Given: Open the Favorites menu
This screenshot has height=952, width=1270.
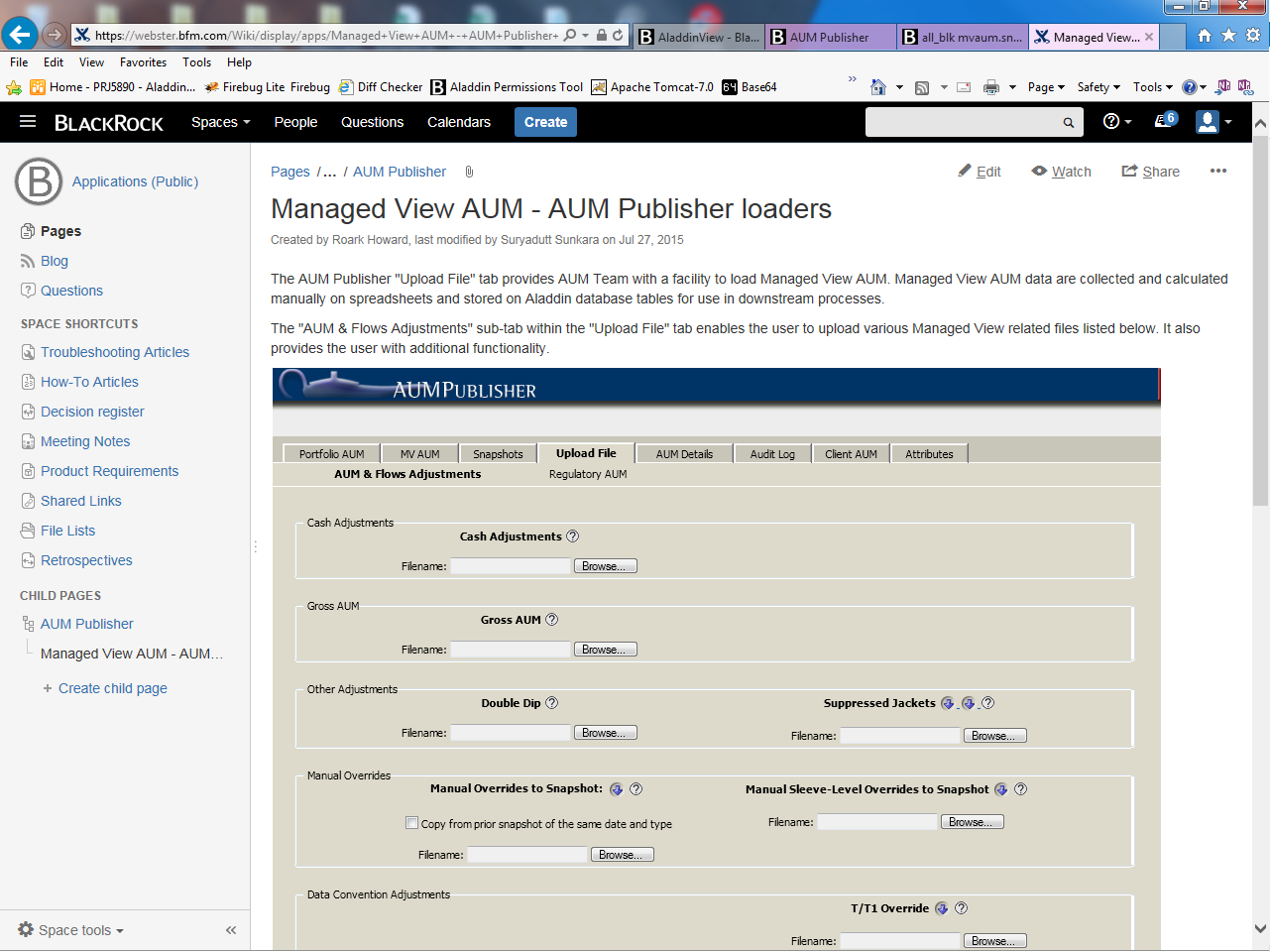Looking at the screenshot, I should [143, 61].
